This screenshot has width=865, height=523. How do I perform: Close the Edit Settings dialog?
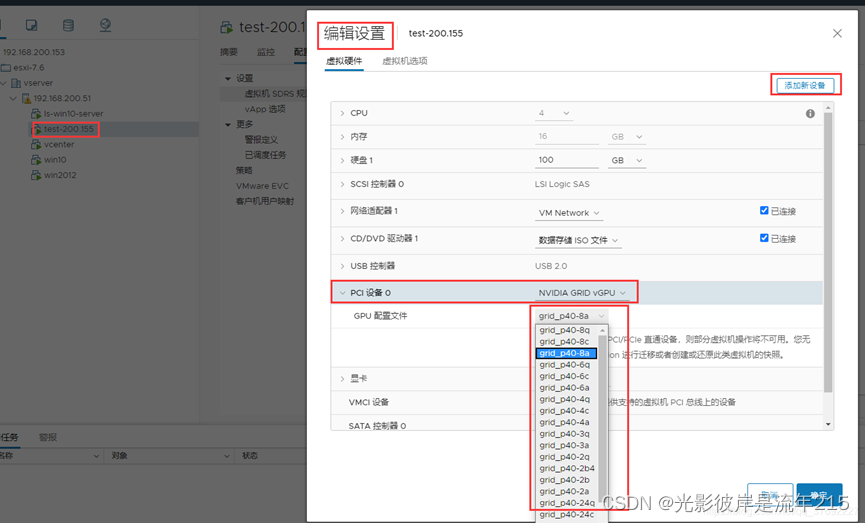coord(837,34)
